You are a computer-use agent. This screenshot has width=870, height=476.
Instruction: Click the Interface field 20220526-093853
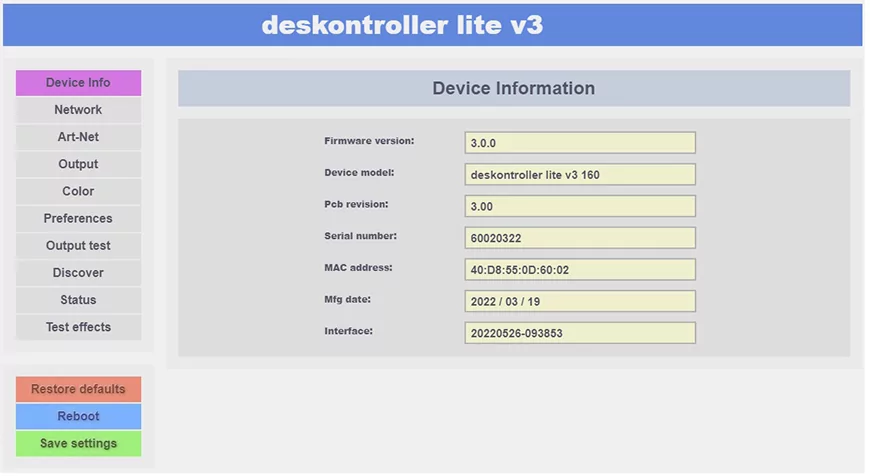tap(580, 333)
